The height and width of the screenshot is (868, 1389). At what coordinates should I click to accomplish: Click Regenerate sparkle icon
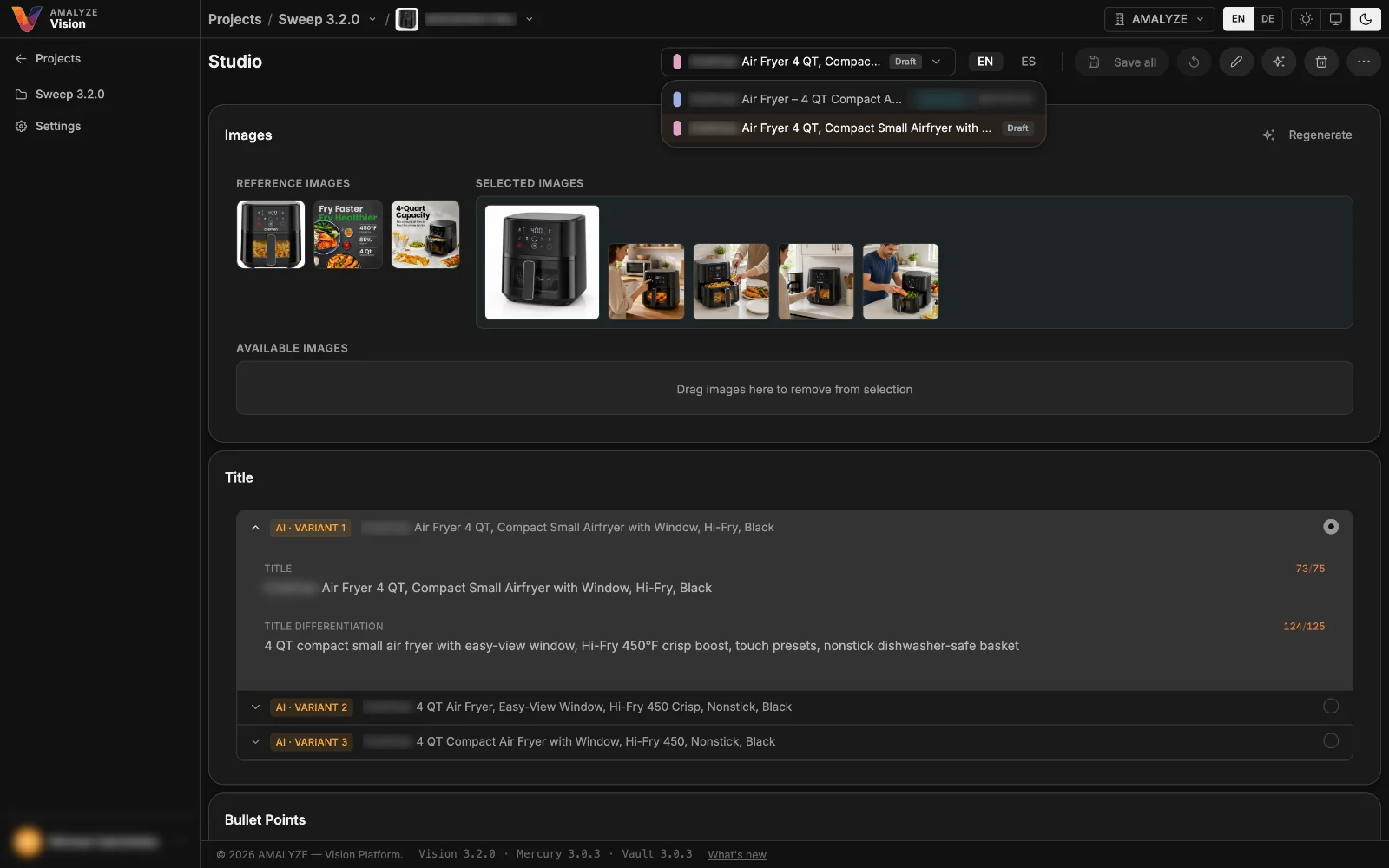point(1268,135)
